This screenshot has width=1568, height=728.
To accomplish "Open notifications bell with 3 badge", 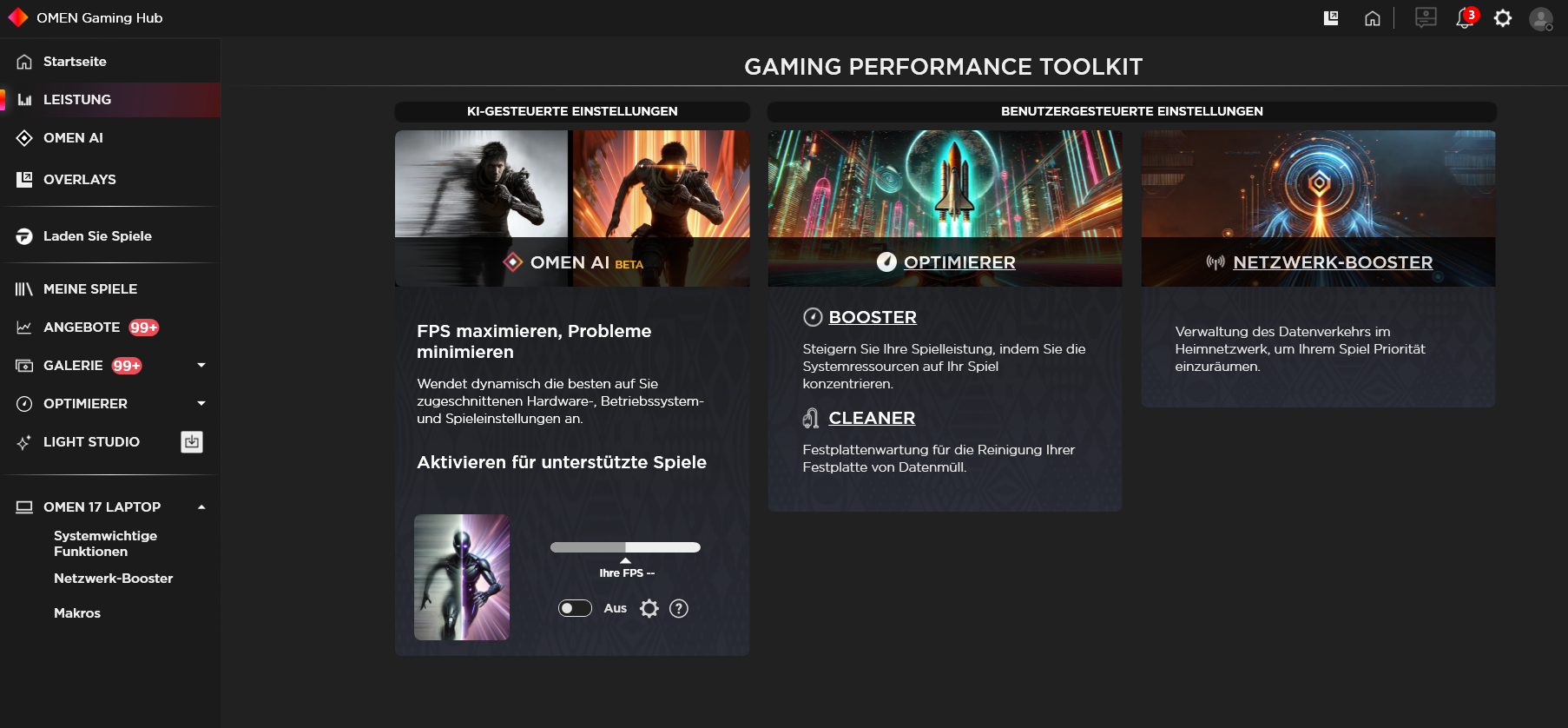I will [1466, 18].
